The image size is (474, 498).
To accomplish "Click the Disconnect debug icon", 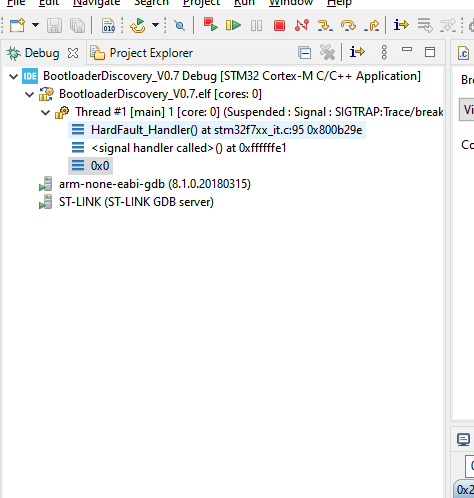I will coord(302,25).
